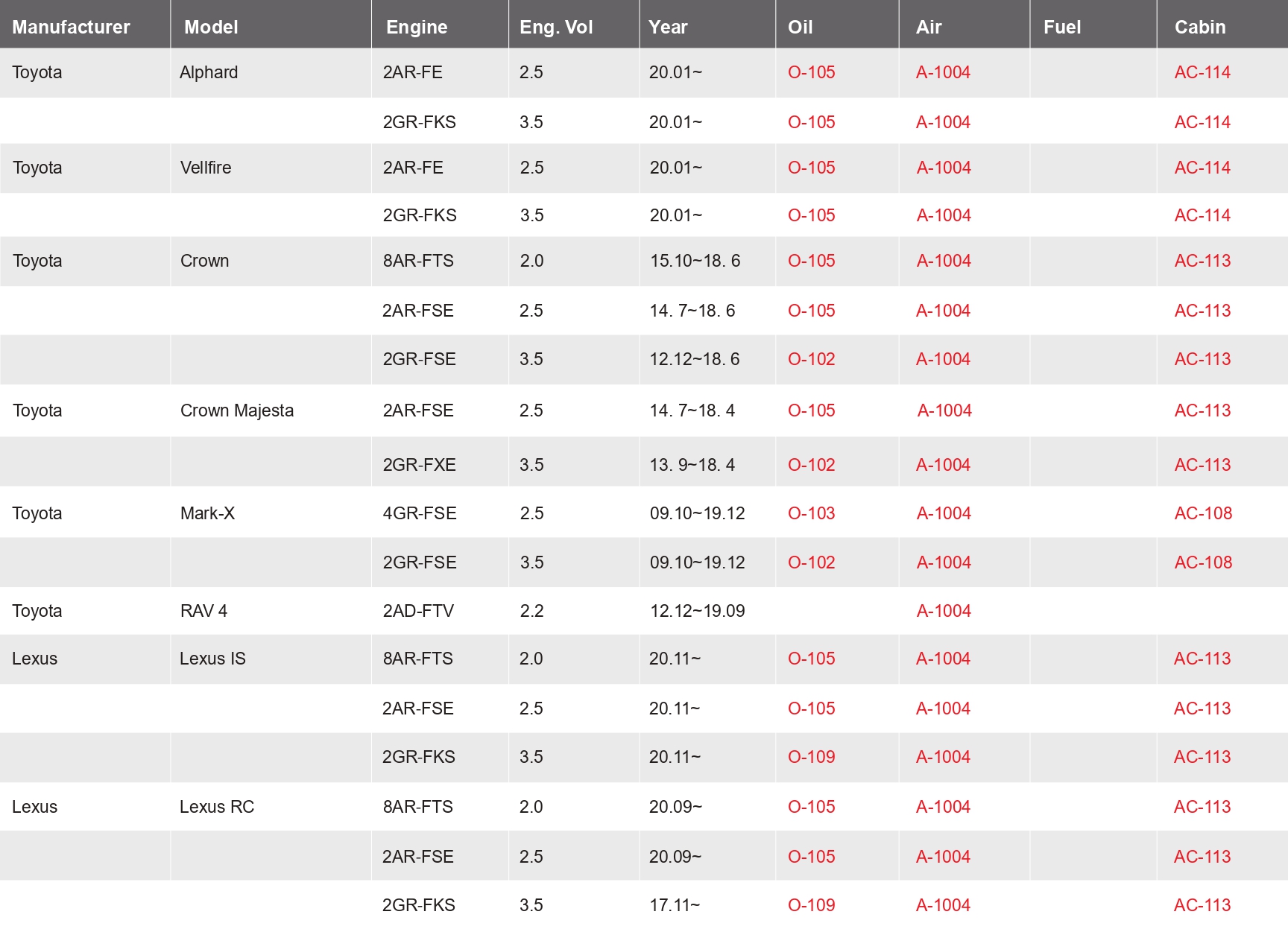1288x932 pixels.
Task: Open AC-108 cabin link for 4GR-FSE engine
Action: (1202, 513)
